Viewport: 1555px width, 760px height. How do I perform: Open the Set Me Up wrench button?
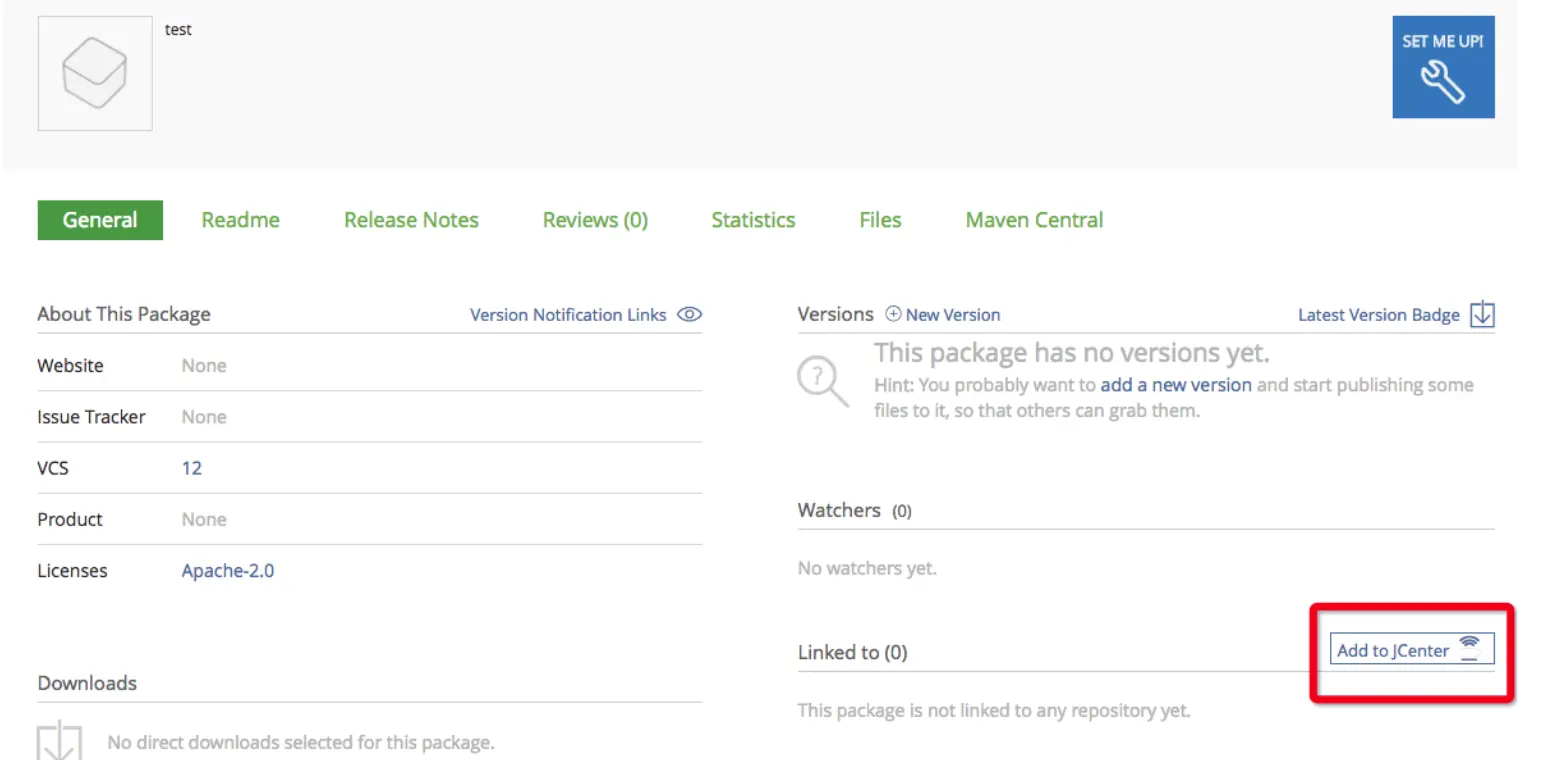(1443, 67)
